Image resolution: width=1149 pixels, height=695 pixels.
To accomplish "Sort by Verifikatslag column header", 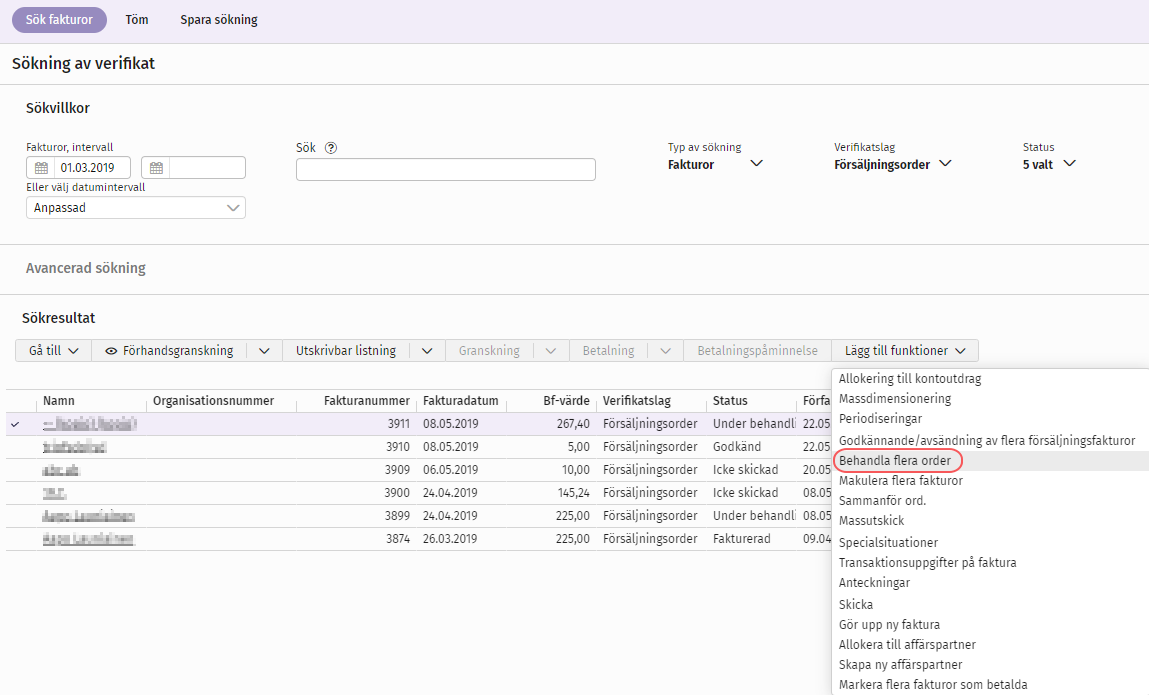I will (637, 401).
